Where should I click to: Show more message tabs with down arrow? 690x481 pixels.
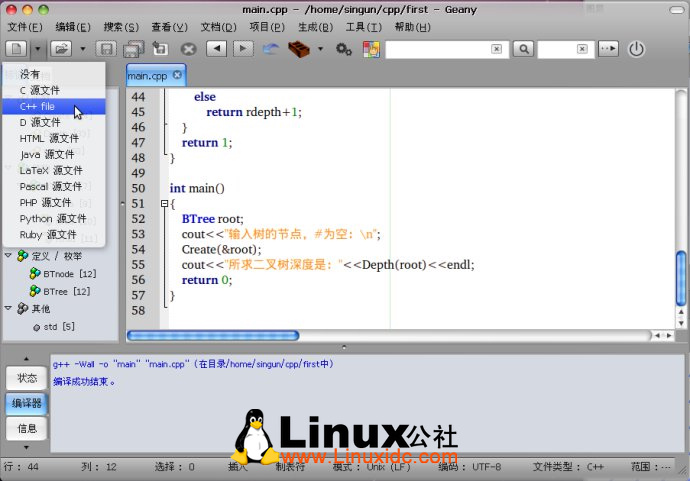click(x=26, y=448)
